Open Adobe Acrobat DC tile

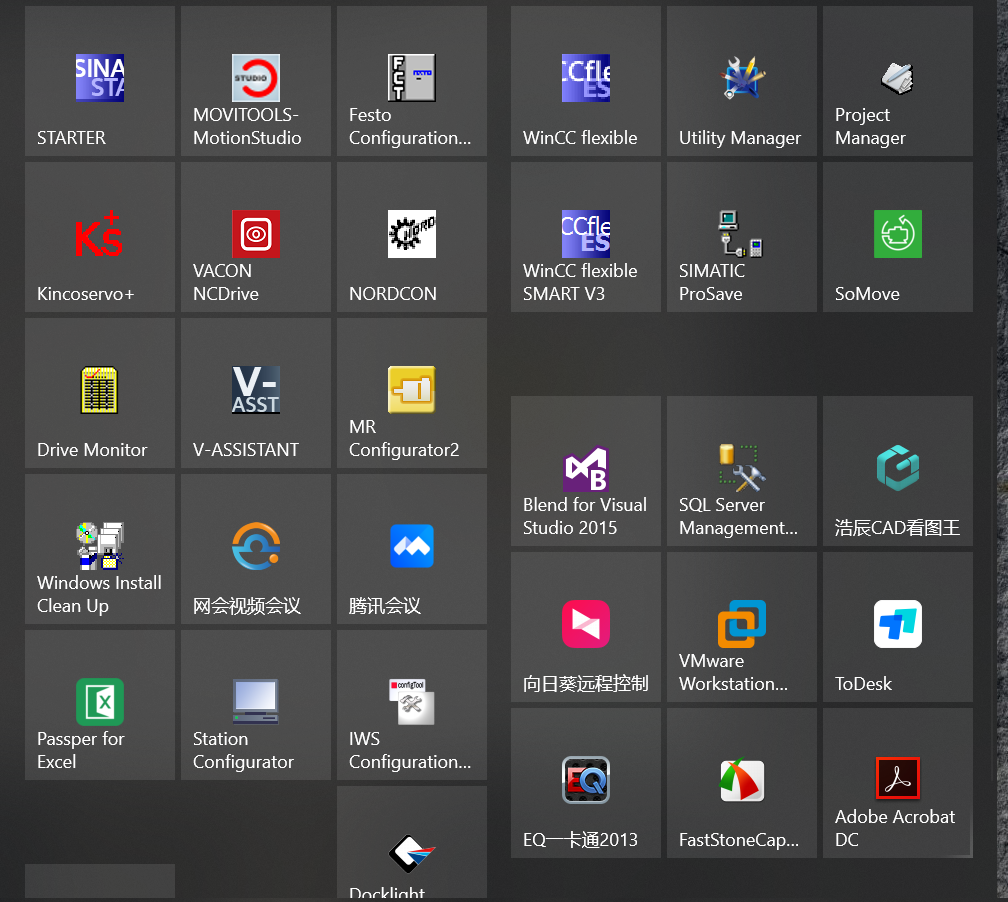(898, 783)
